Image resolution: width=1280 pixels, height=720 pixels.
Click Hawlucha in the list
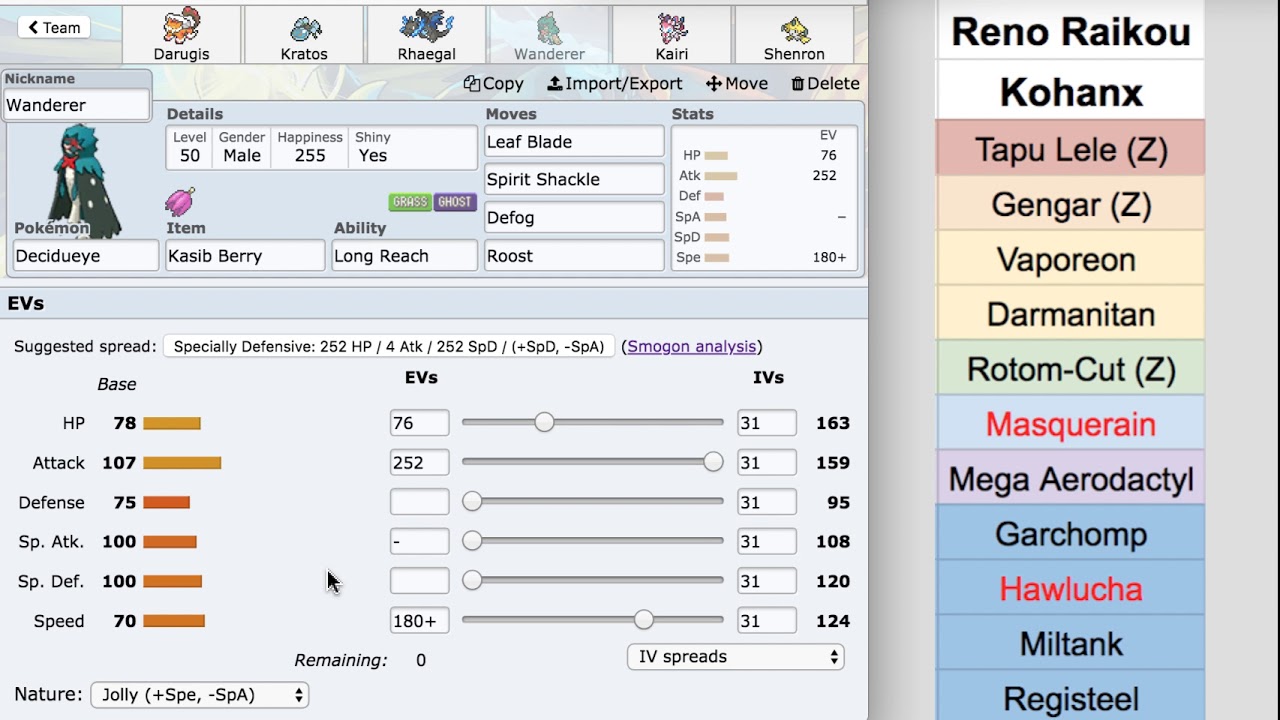point(1070,589)
